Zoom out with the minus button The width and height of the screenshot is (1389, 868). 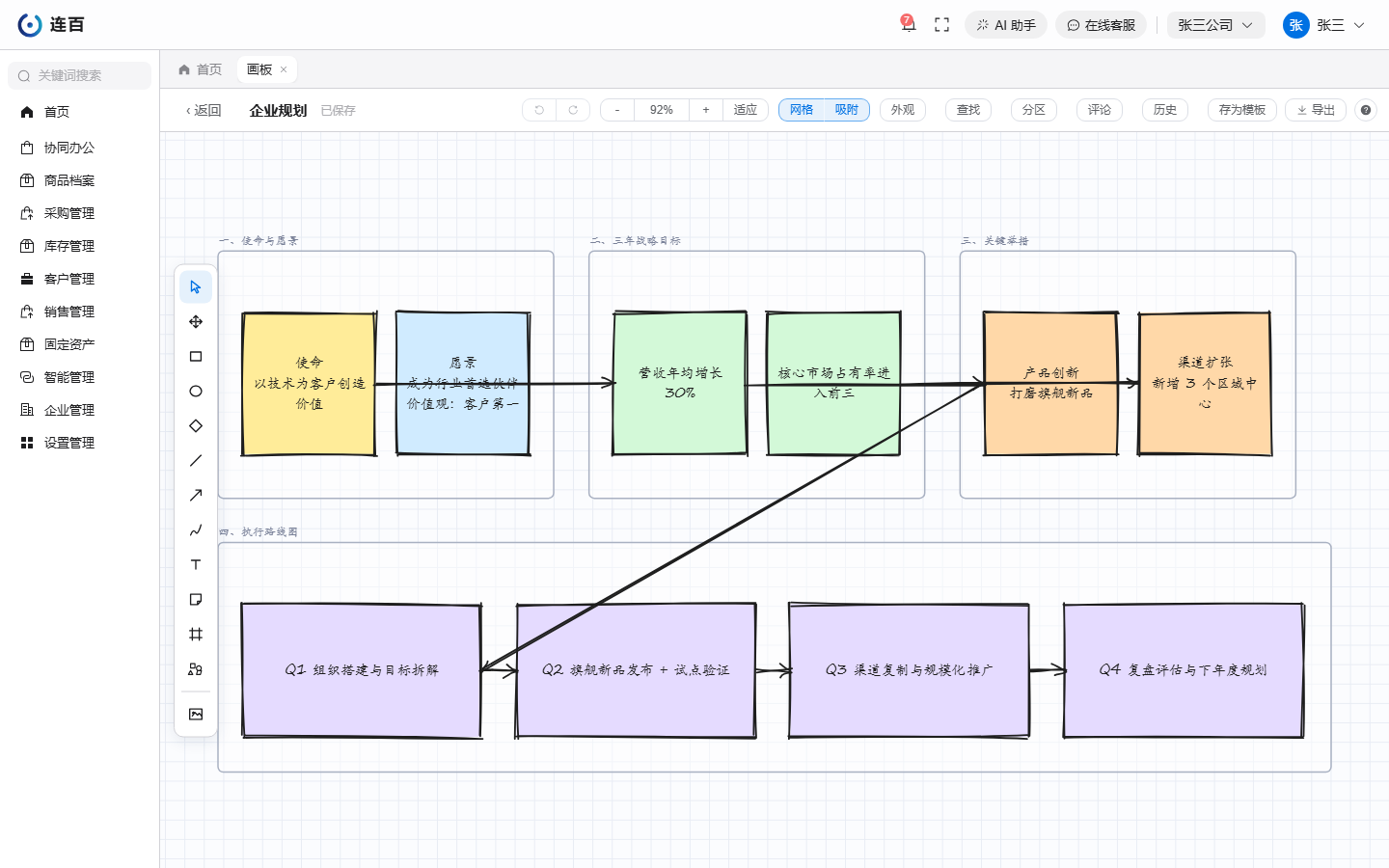(x=617, y=110)
